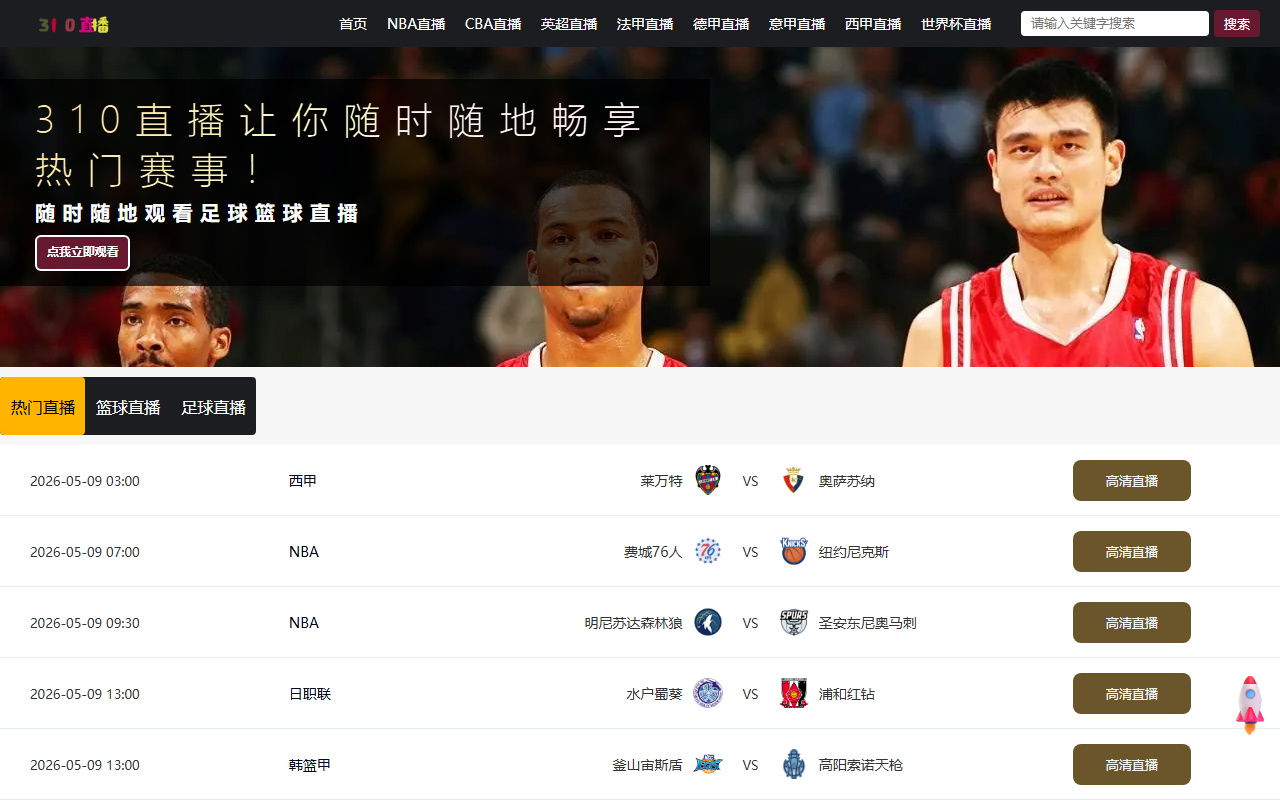The height and width of the screenshot is (800, 1280).
Task: Open the CBA直播 menu item
Action: (x=493, y=24)
